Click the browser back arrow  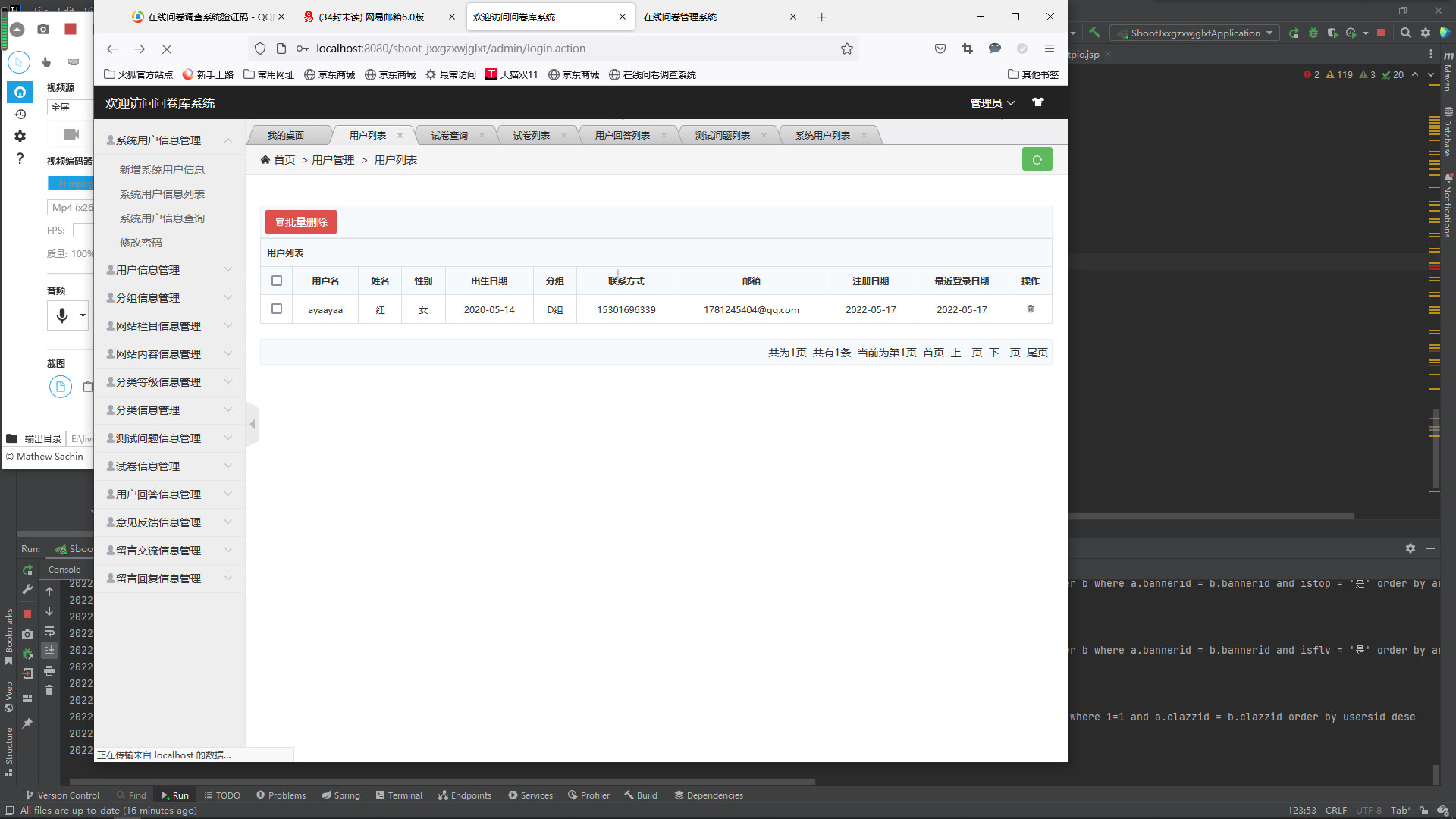click(112, 49)
